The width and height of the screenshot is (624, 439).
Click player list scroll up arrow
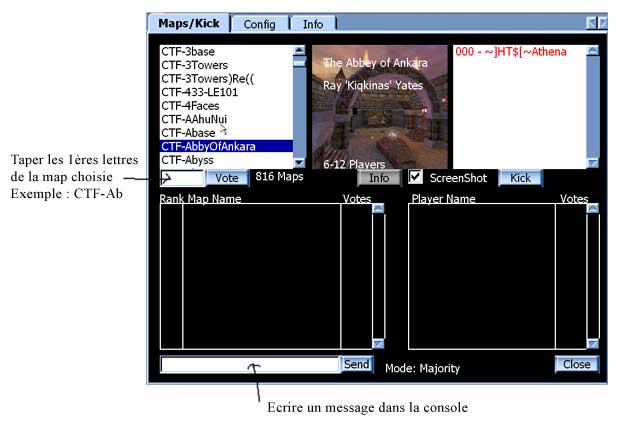tap(593, 50)
